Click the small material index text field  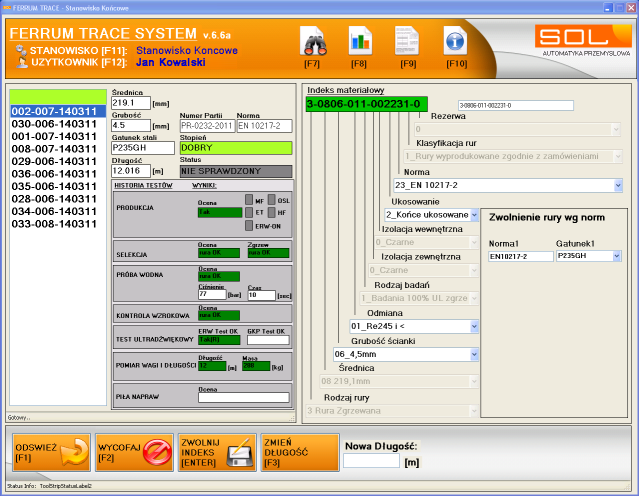(516, 106)
